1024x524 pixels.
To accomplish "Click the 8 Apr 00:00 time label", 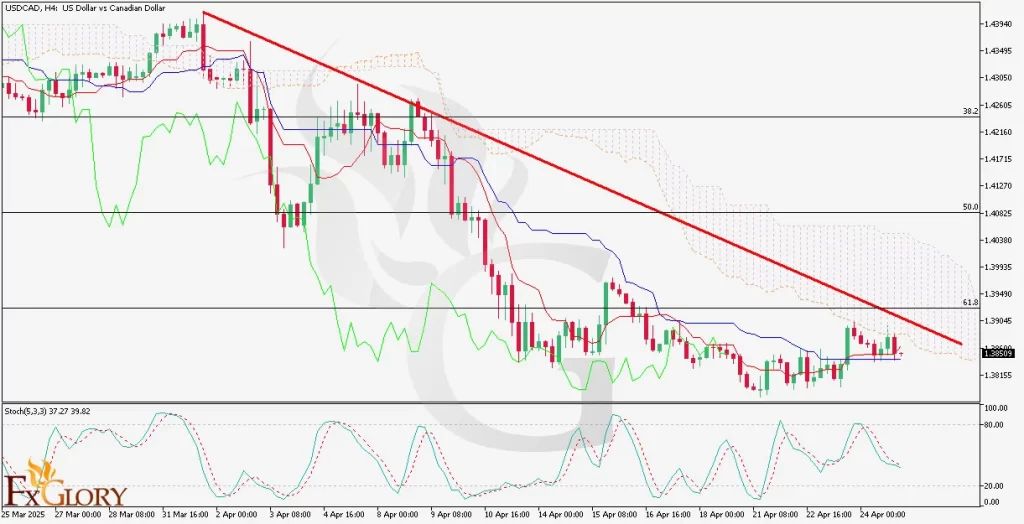I will 399,514.
